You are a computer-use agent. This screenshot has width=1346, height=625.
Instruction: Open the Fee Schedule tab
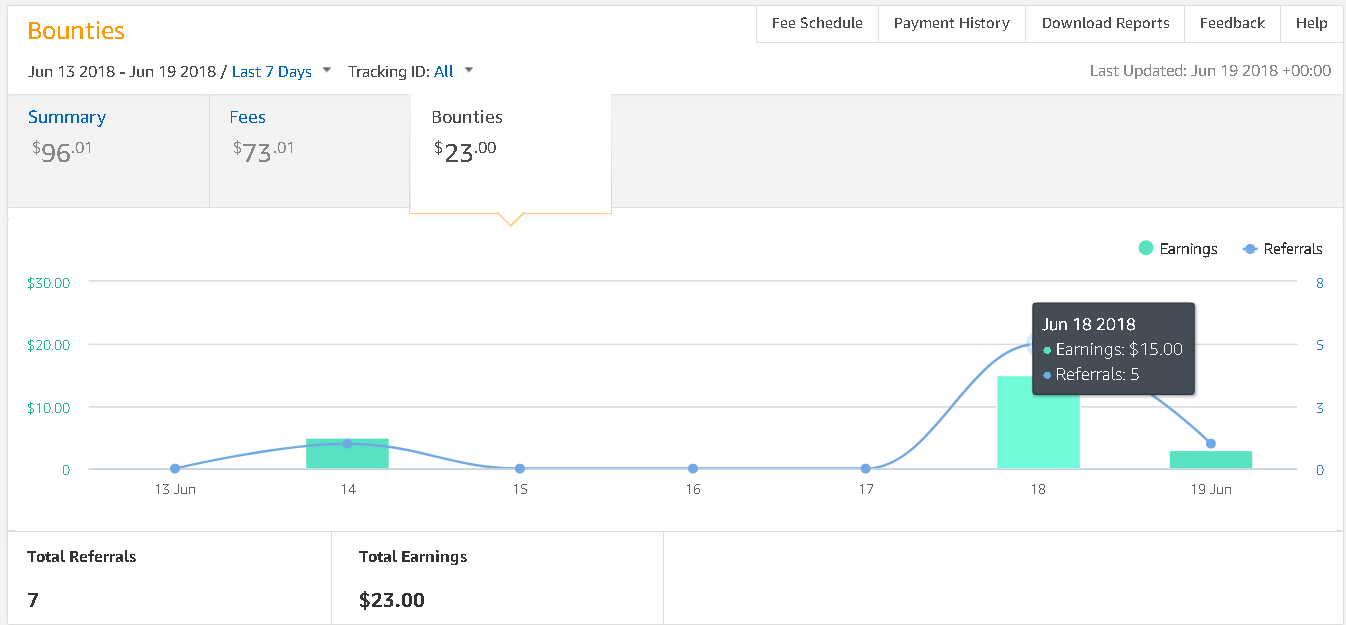817,23
